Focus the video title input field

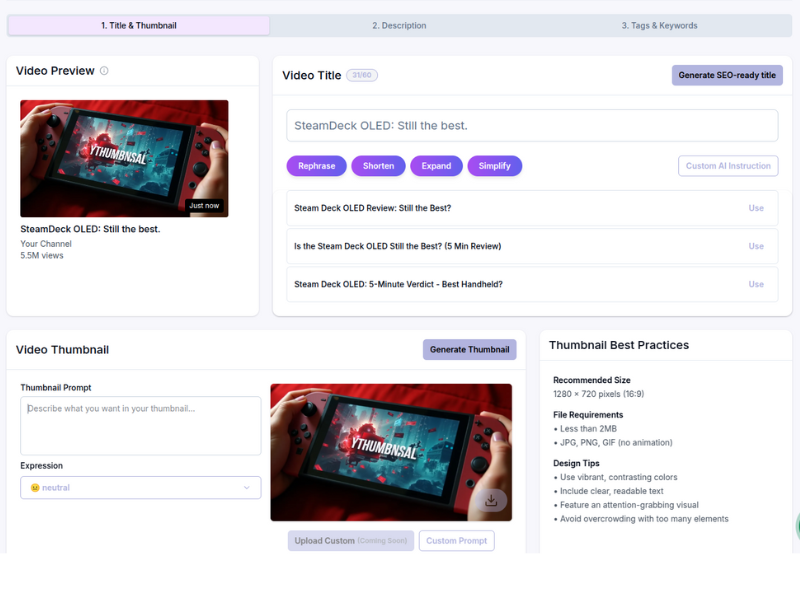(x=532, y=126)
